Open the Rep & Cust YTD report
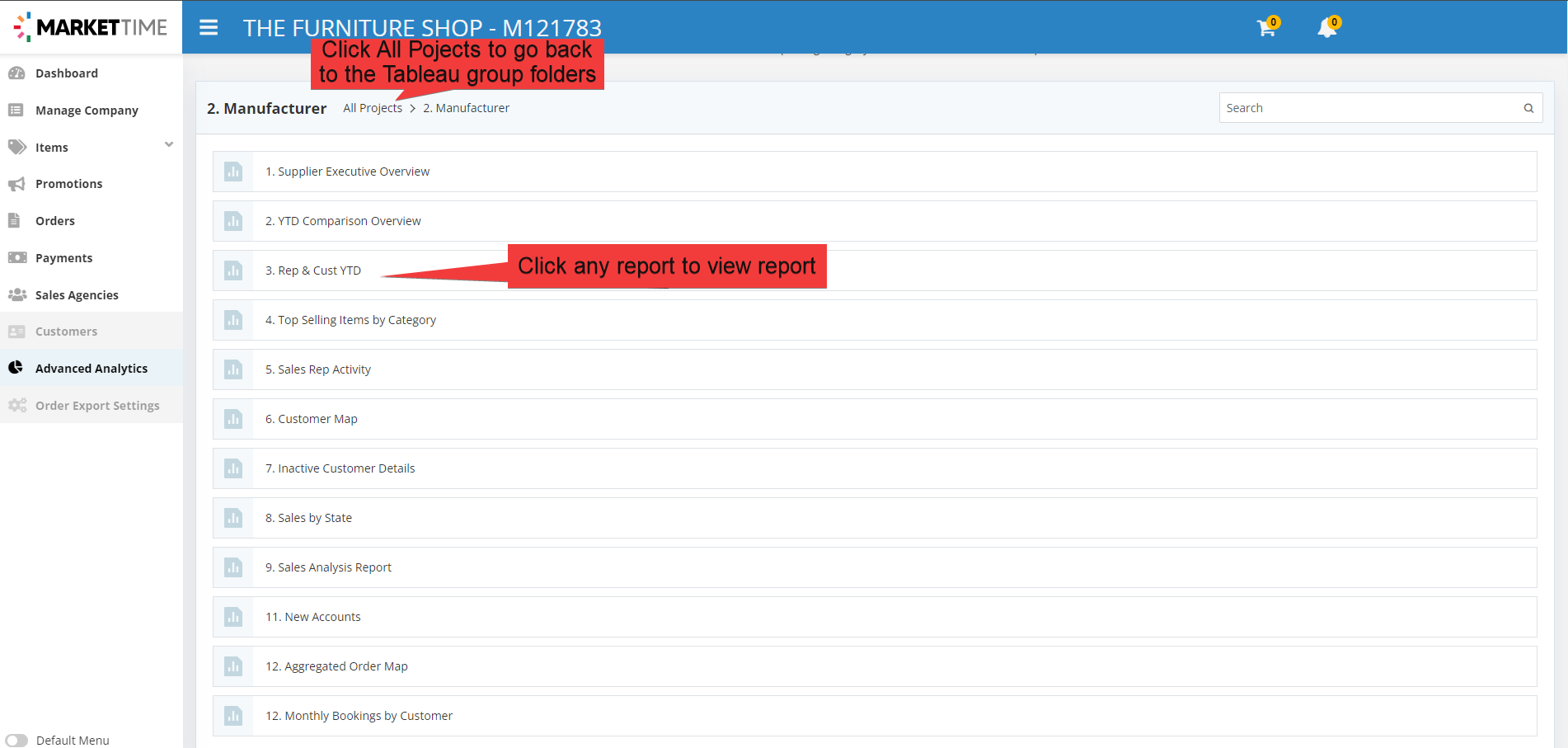The image size is (1568, 748). pos(313,271)
